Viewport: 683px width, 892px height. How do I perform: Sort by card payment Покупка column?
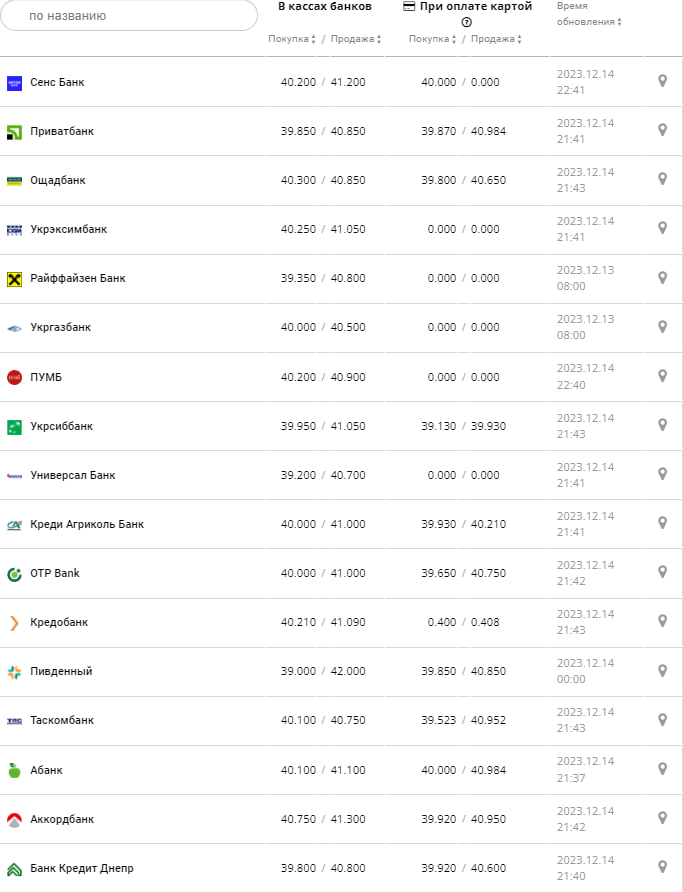tap(432, 39)
